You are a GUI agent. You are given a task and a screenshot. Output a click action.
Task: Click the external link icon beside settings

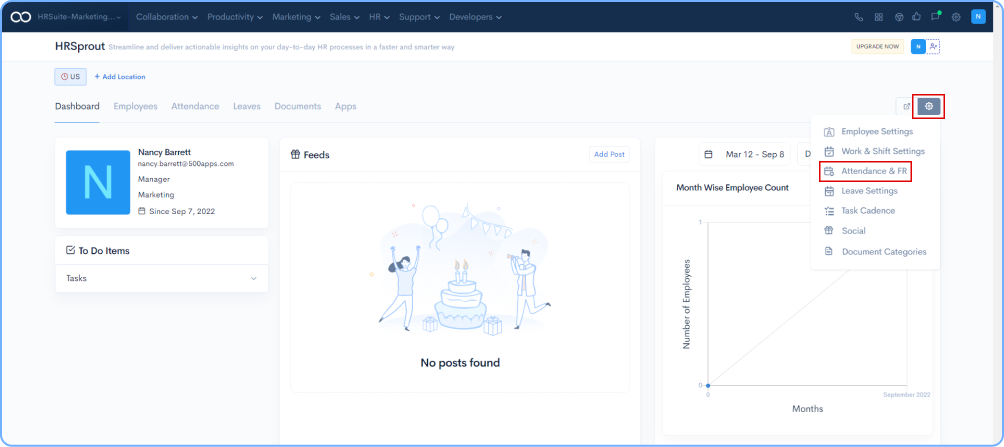906,106
